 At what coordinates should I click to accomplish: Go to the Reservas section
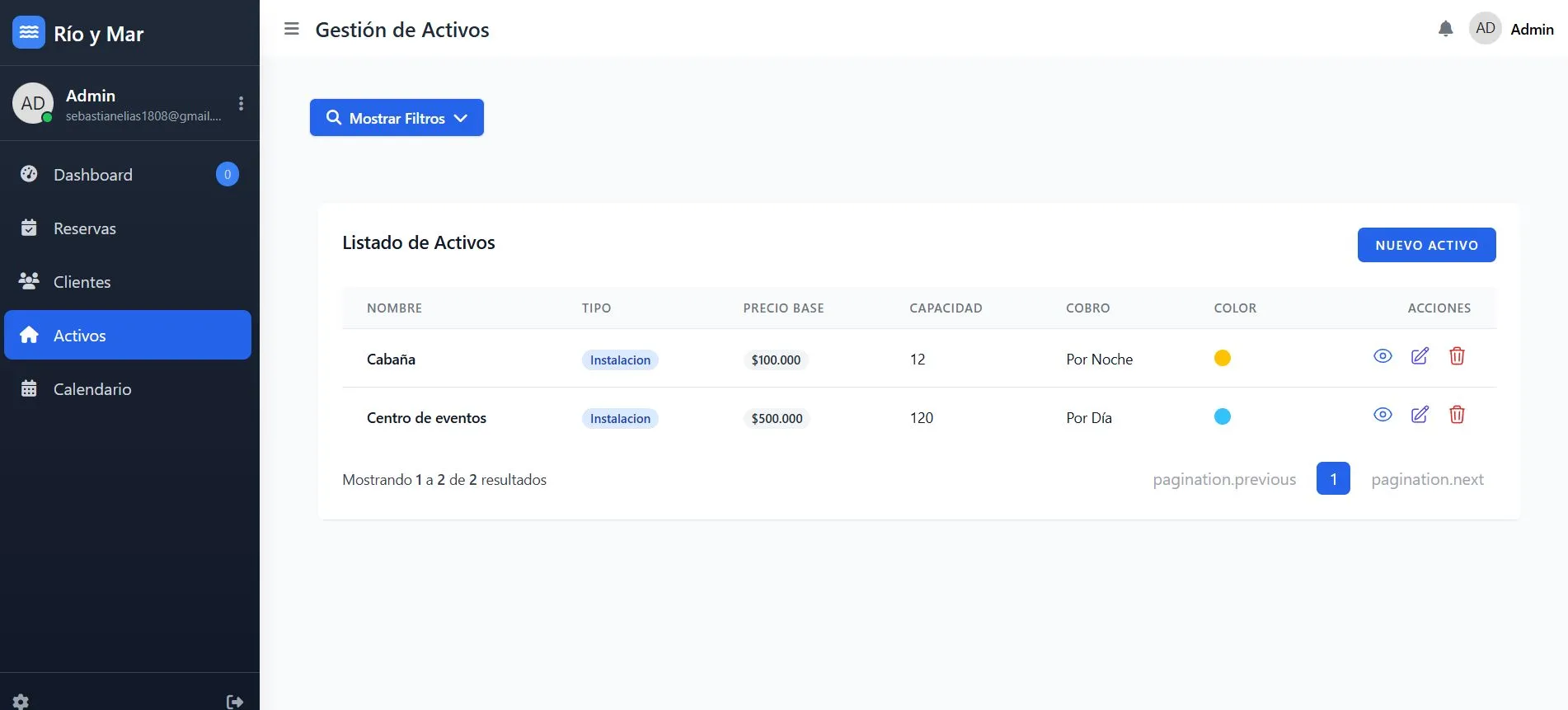[128, 228]
